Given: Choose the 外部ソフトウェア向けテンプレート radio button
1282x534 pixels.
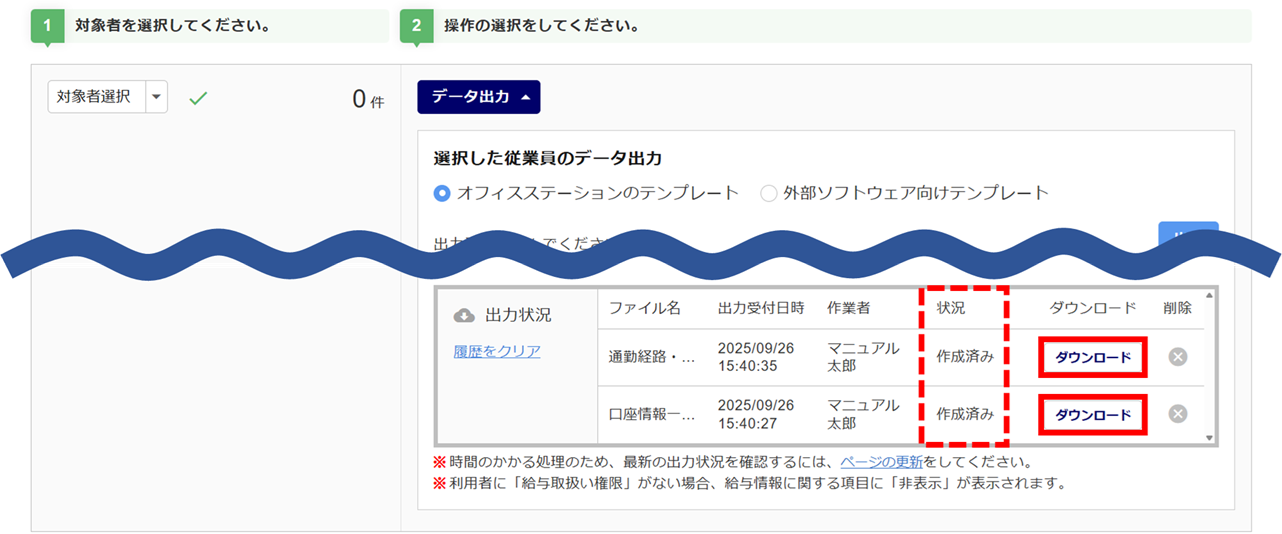Looking at the screenshot, I should click(x=768, y=193).
